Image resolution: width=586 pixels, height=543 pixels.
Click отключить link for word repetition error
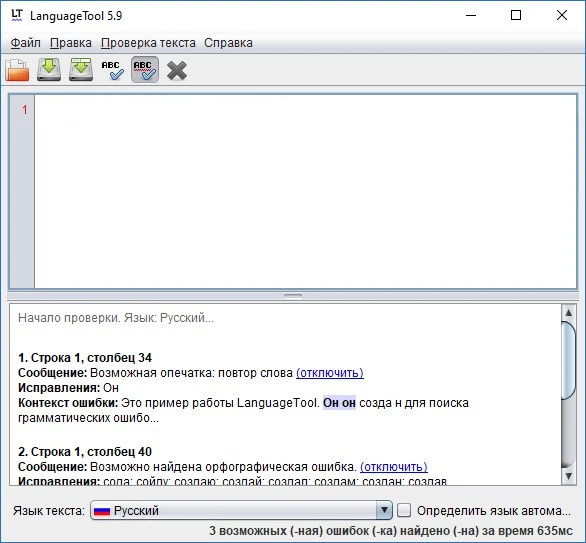coord(330,373)
